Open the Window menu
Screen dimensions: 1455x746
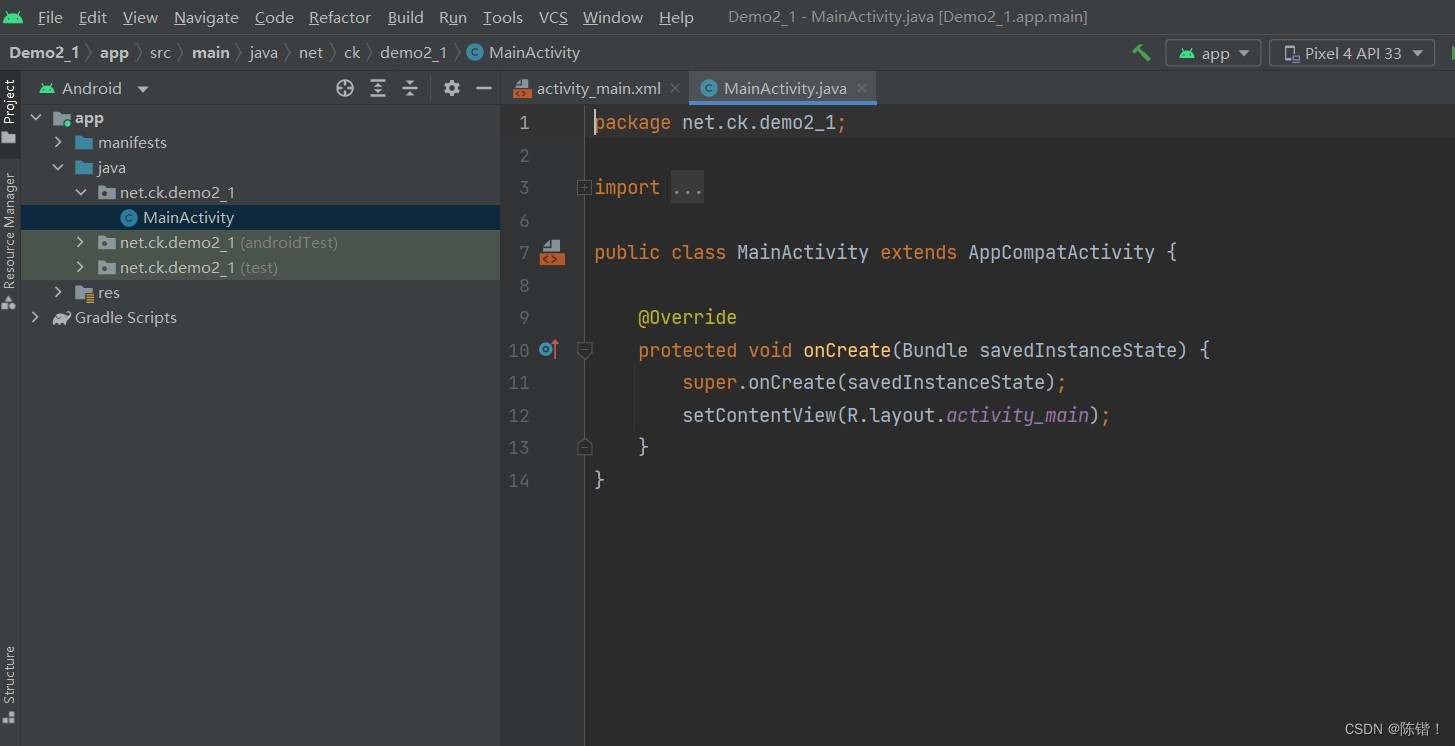613,17
